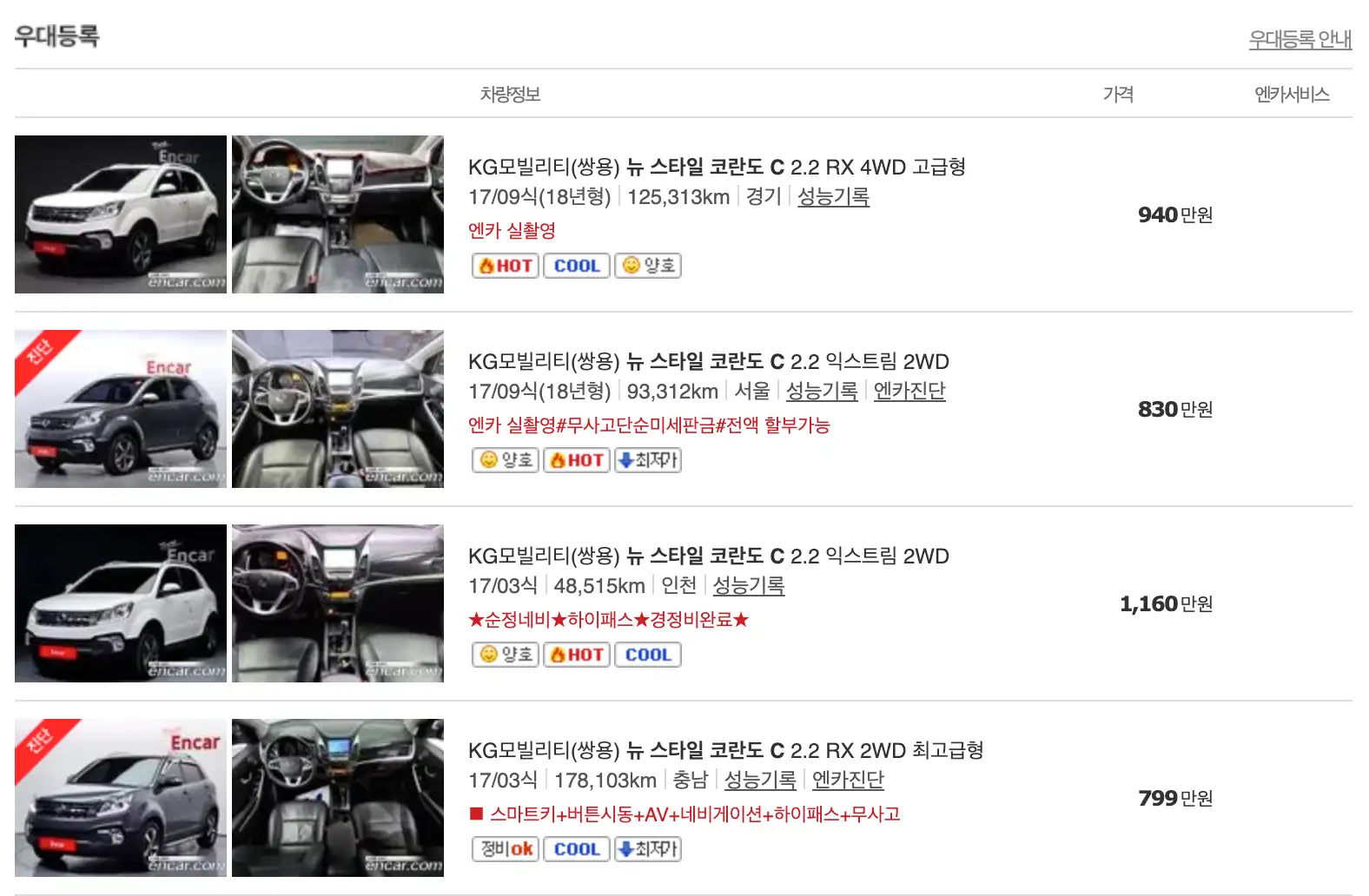View exterior photo of white 940만원 car
The height and width of the screenshot is (896, 1369).
(x=121, y=214)
